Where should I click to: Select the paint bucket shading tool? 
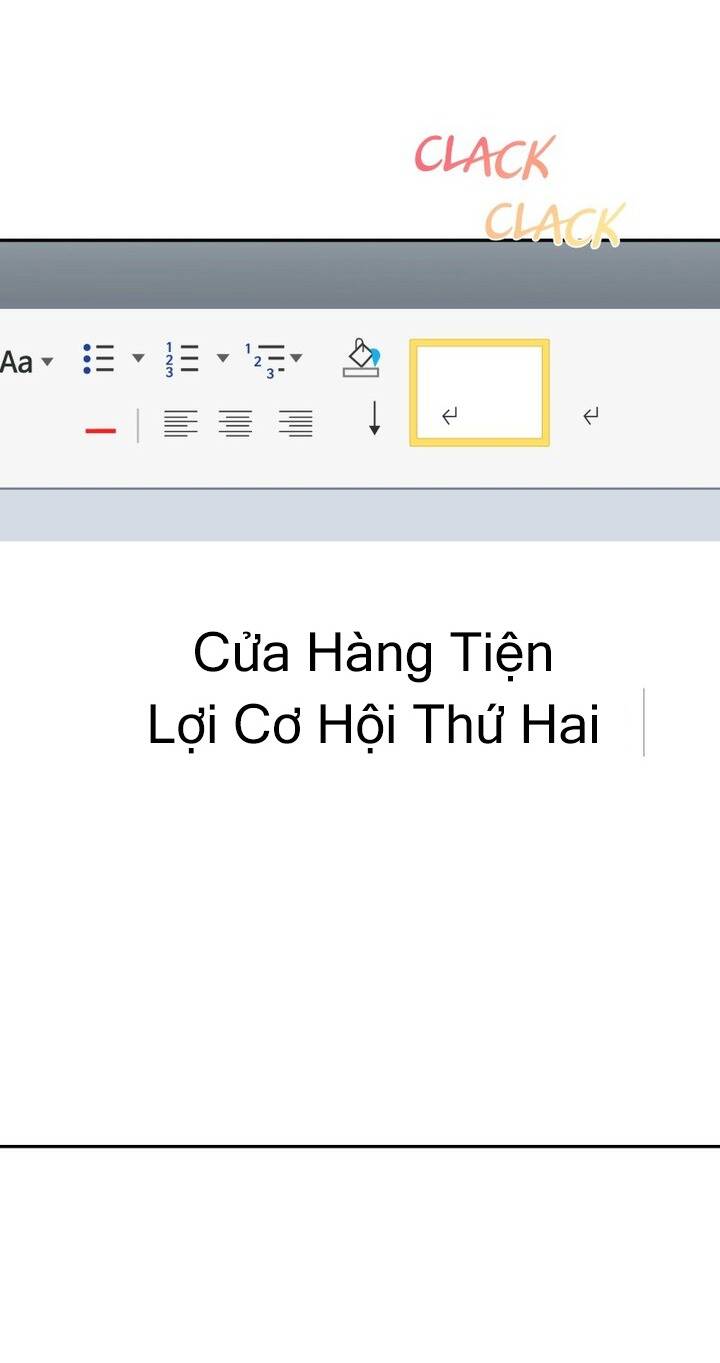361,358
